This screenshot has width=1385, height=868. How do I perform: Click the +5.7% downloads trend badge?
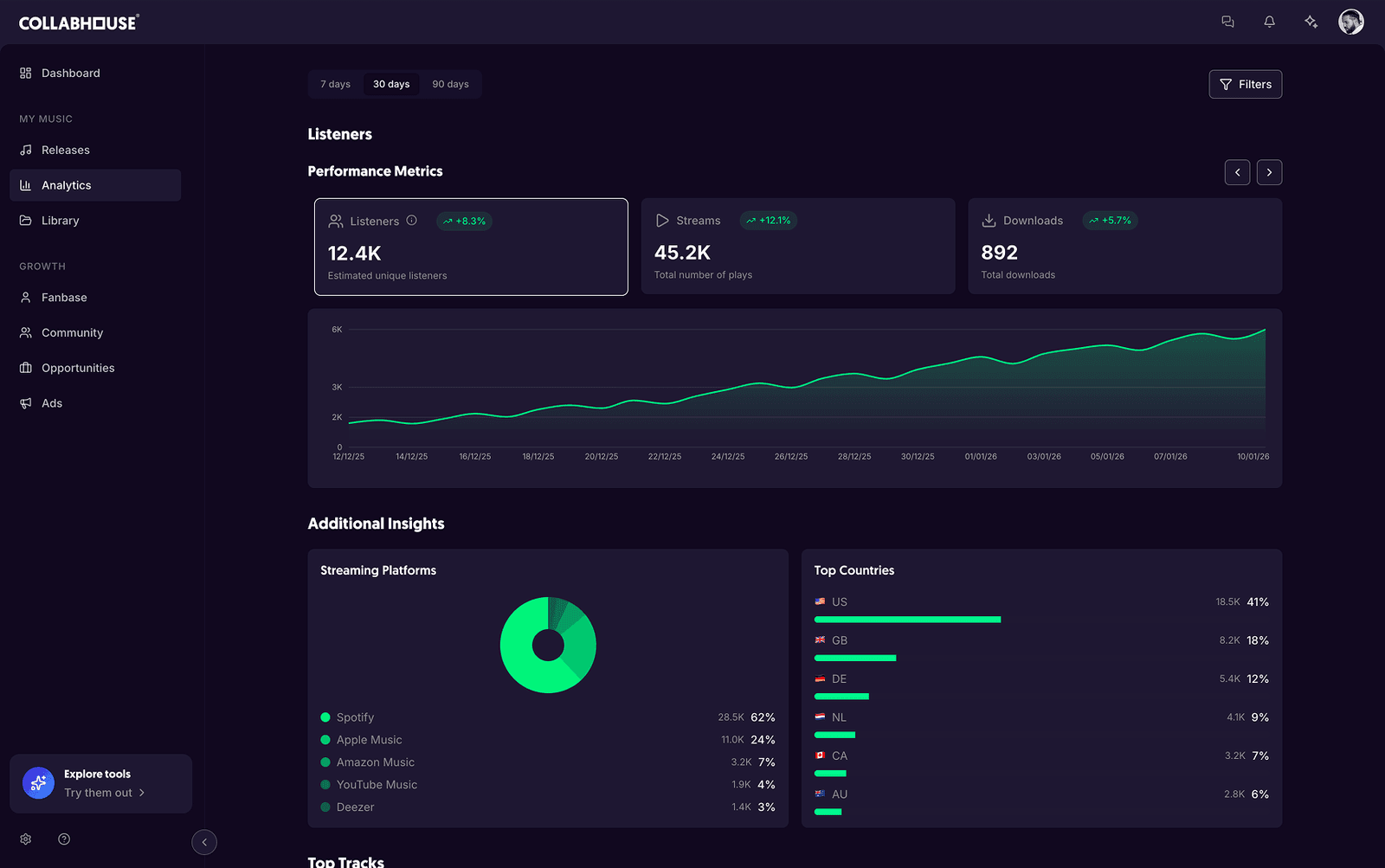1111,221
